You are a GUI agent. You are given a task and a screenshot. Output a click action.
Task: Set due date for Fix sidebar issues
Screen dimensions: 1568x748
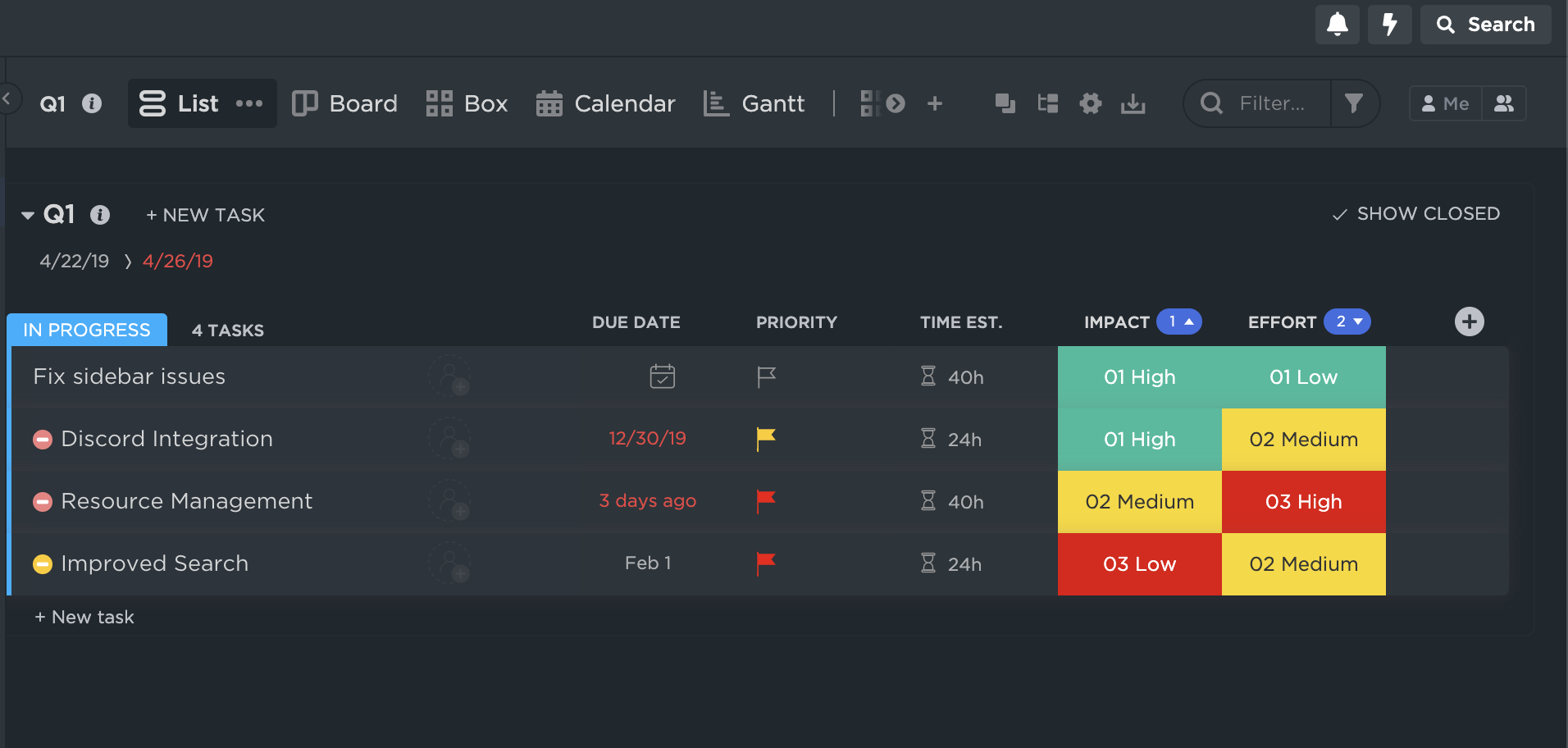(662, 376)
